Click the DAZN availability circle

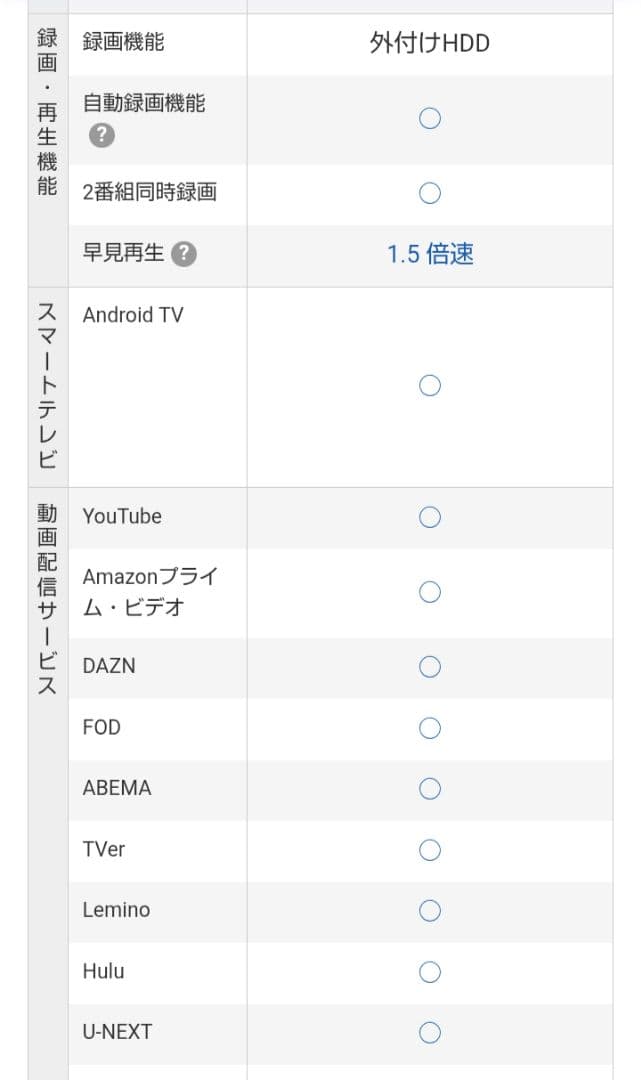click(429, 667)
